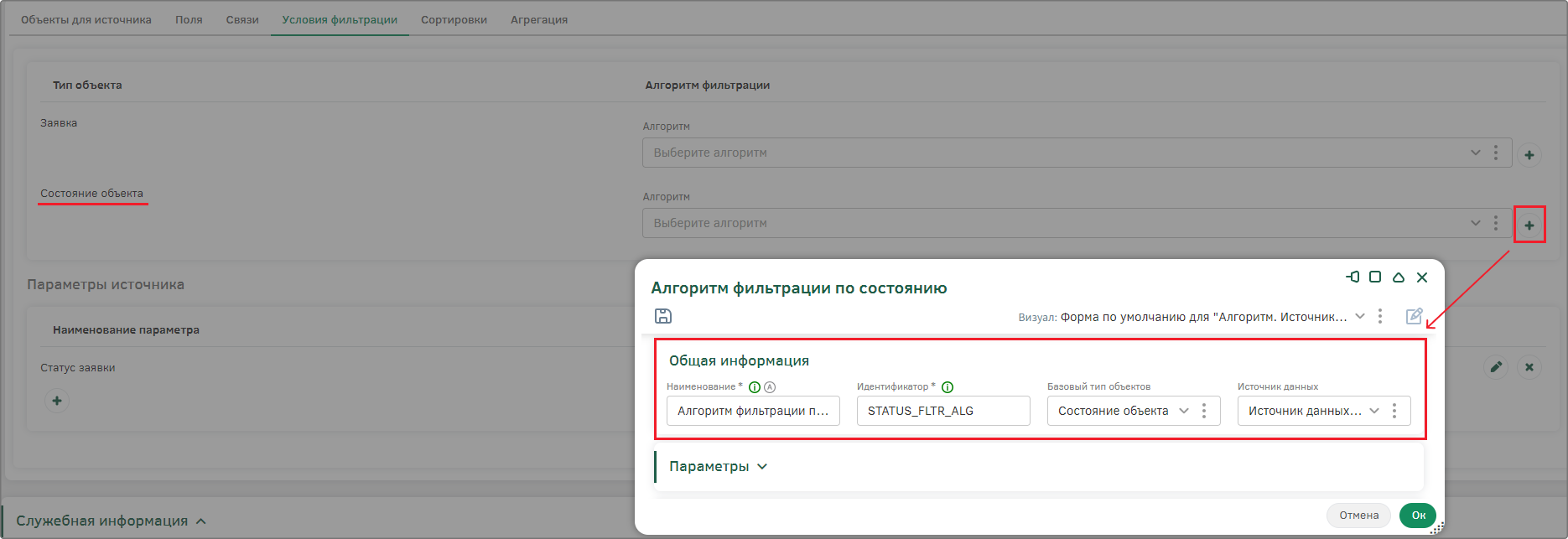Click the Заявка object type label
The height and width of the screenshot is (539, 1568).
tap(59, 122)
